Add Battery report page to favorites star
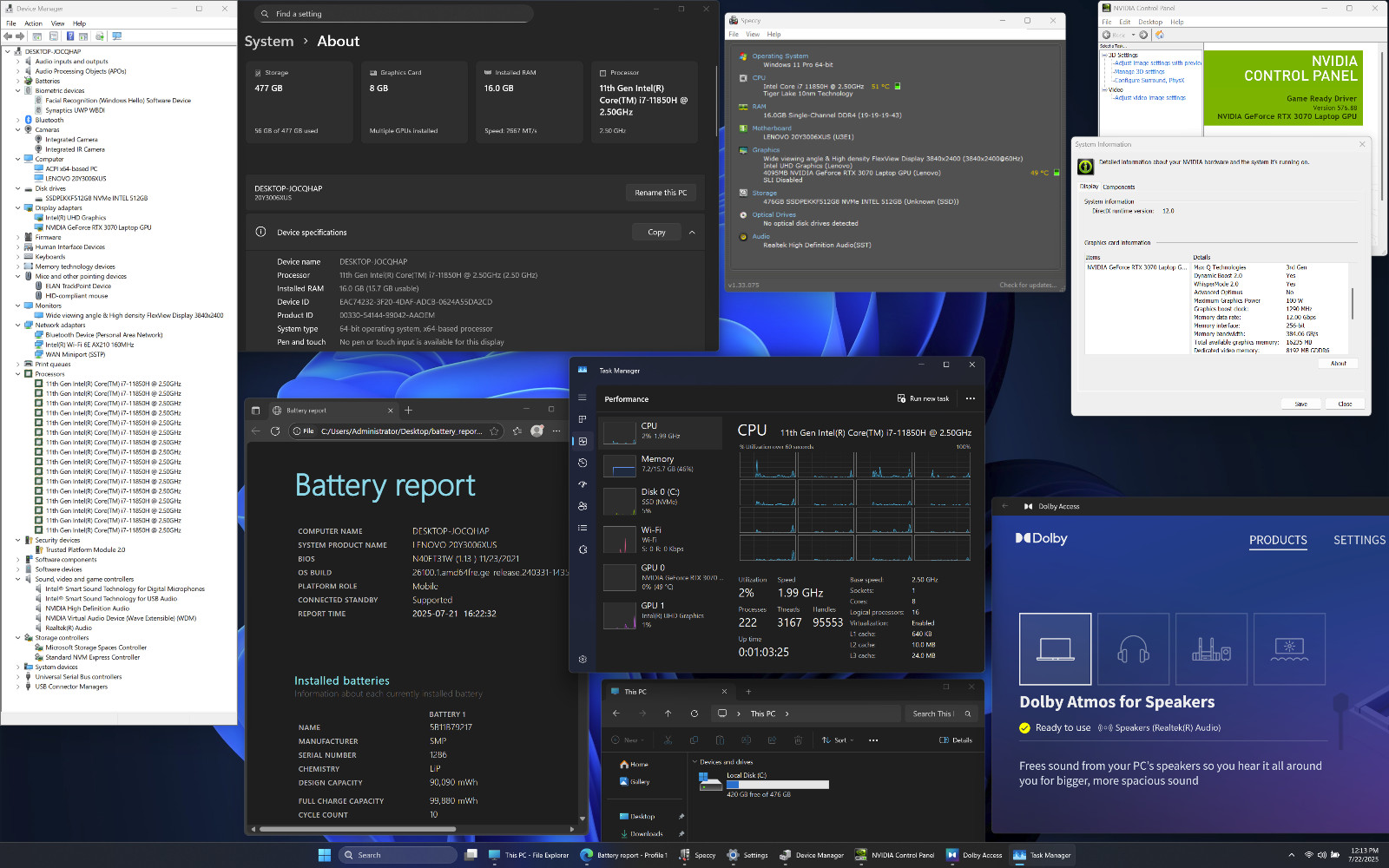Viewport: 1389px width, 868px height. pos(494,431)
